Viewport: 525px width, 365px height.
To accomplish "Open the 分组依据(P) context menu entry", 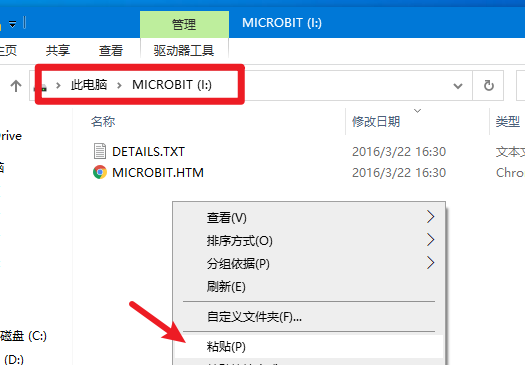I will pos(309,264).
